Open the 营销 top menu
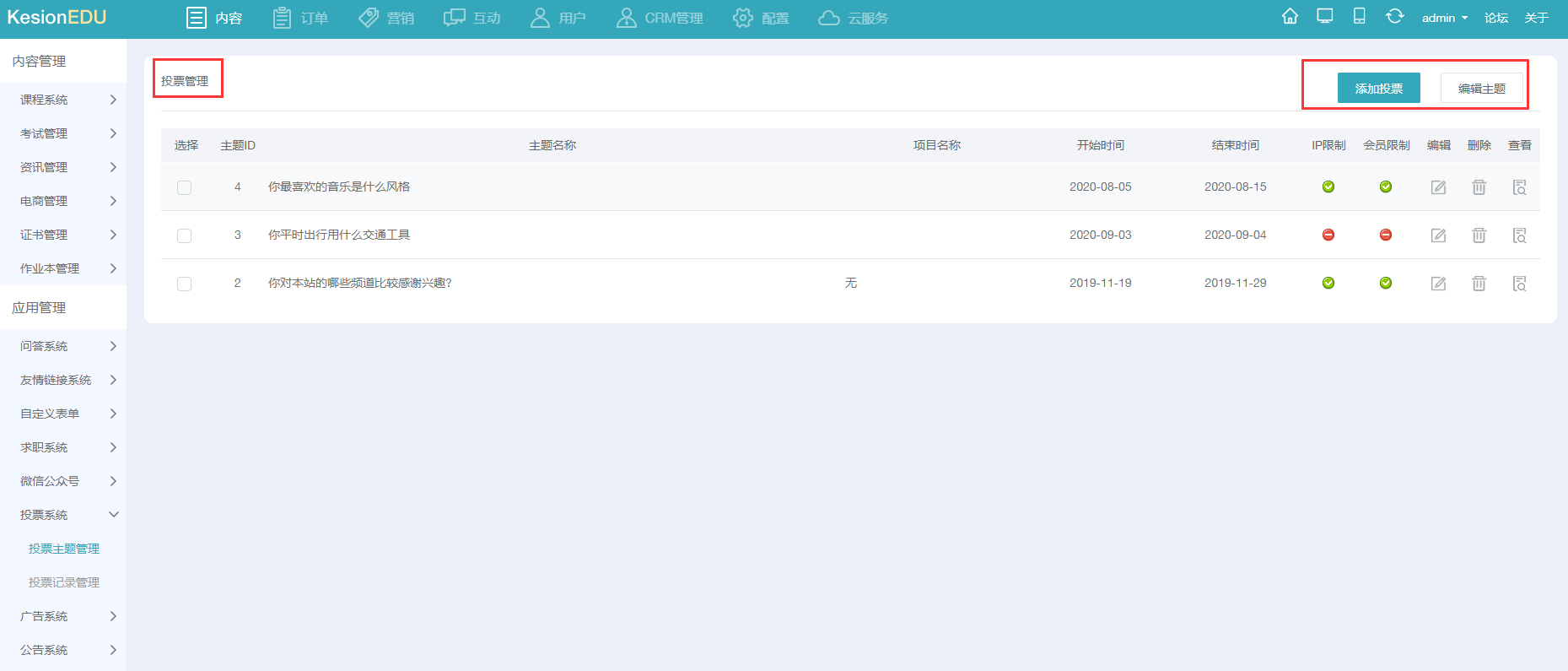This screenshot has width=1568, height=671. (386, 18)
